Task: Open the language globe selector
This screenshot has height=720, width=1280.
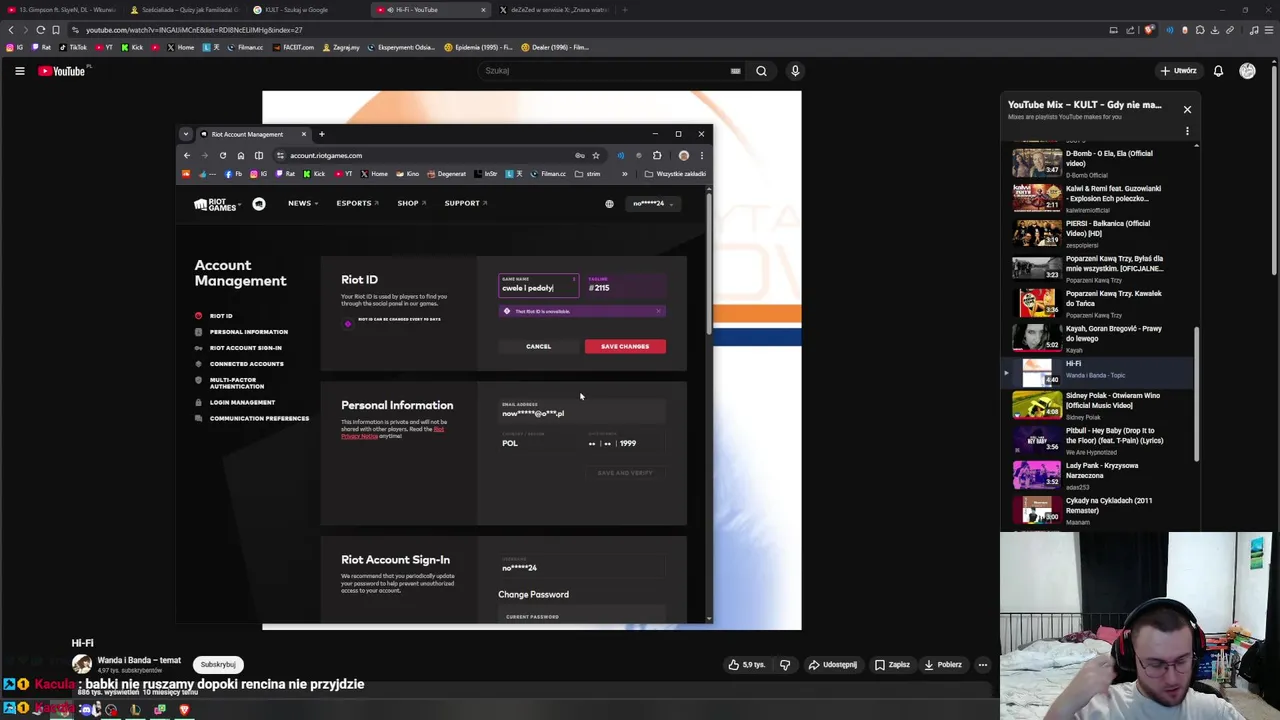Action: (609, 204)
